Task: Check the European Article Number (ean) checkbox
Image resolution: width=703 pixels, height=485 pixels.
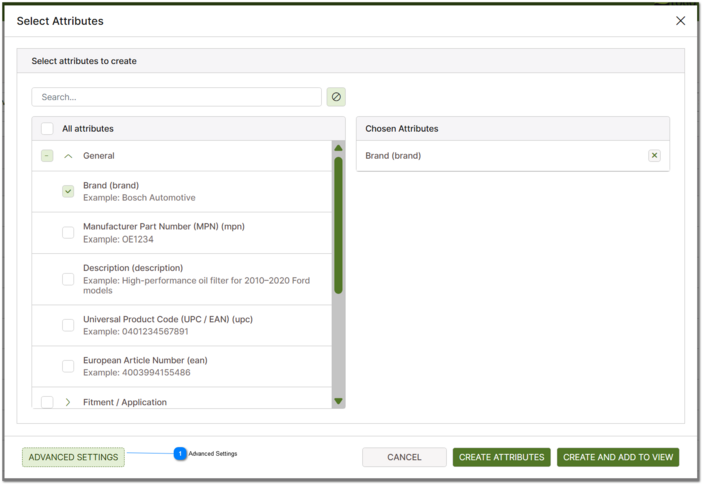Action: click(68, 366)
